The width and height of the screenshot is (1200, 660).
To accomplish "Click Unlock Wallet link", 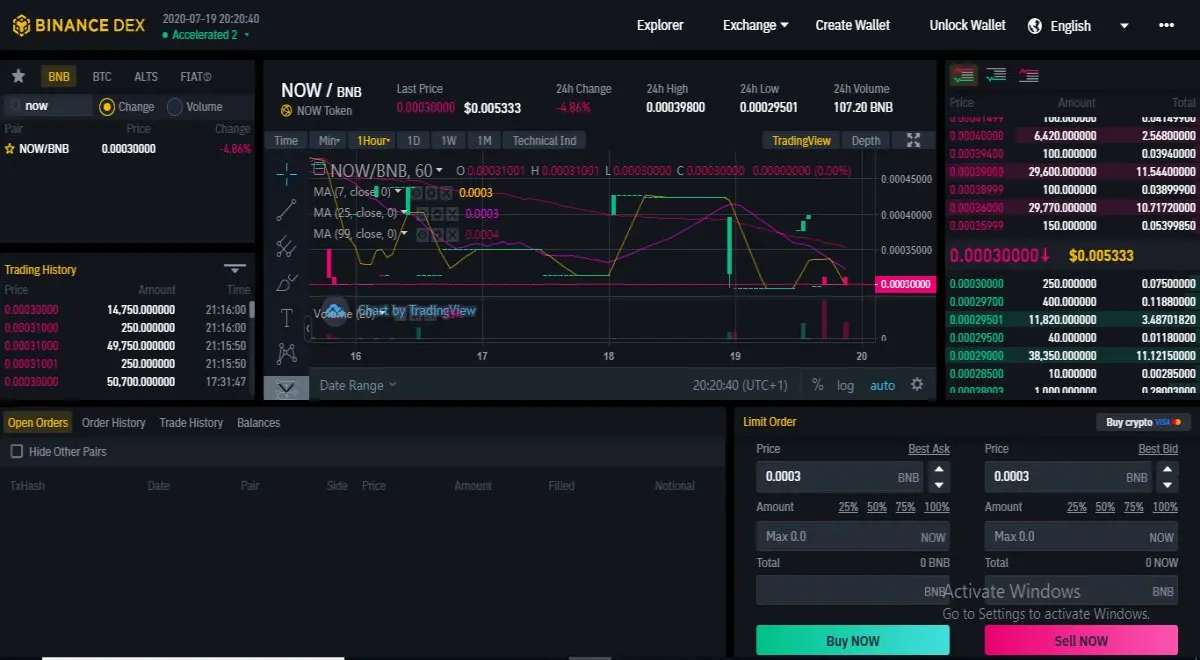I will tap(968, 25).
